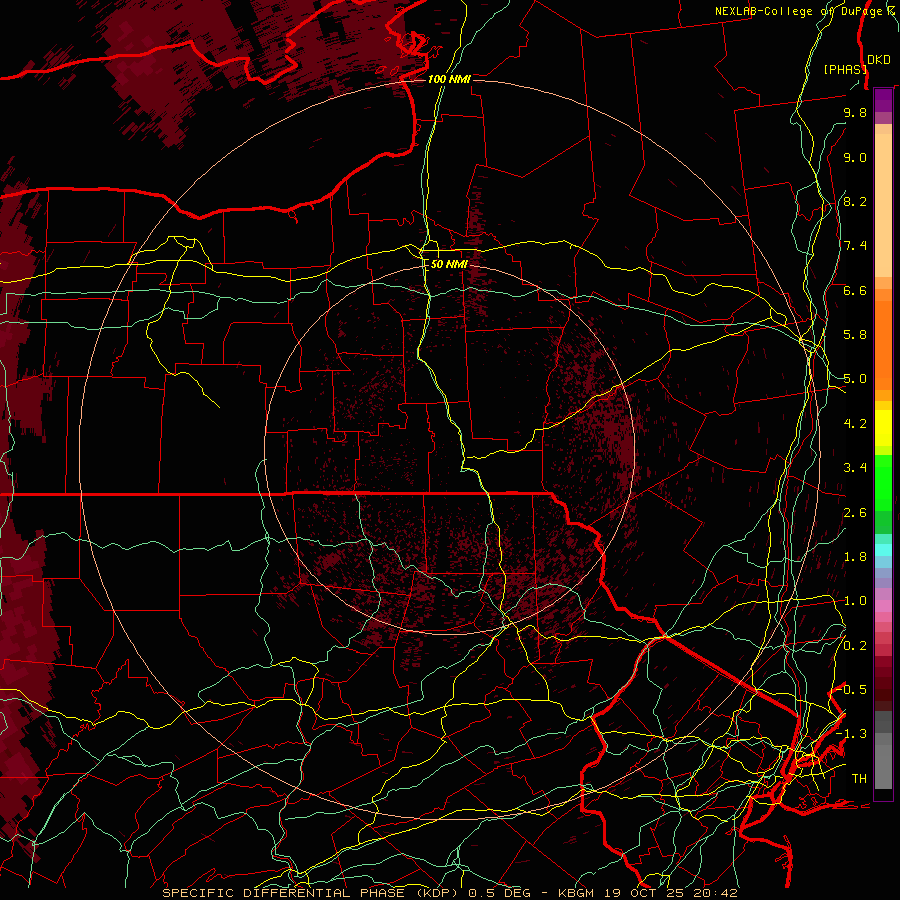Click the 1.8 value on the color scale
900x900 pixels.
point(855,557)
